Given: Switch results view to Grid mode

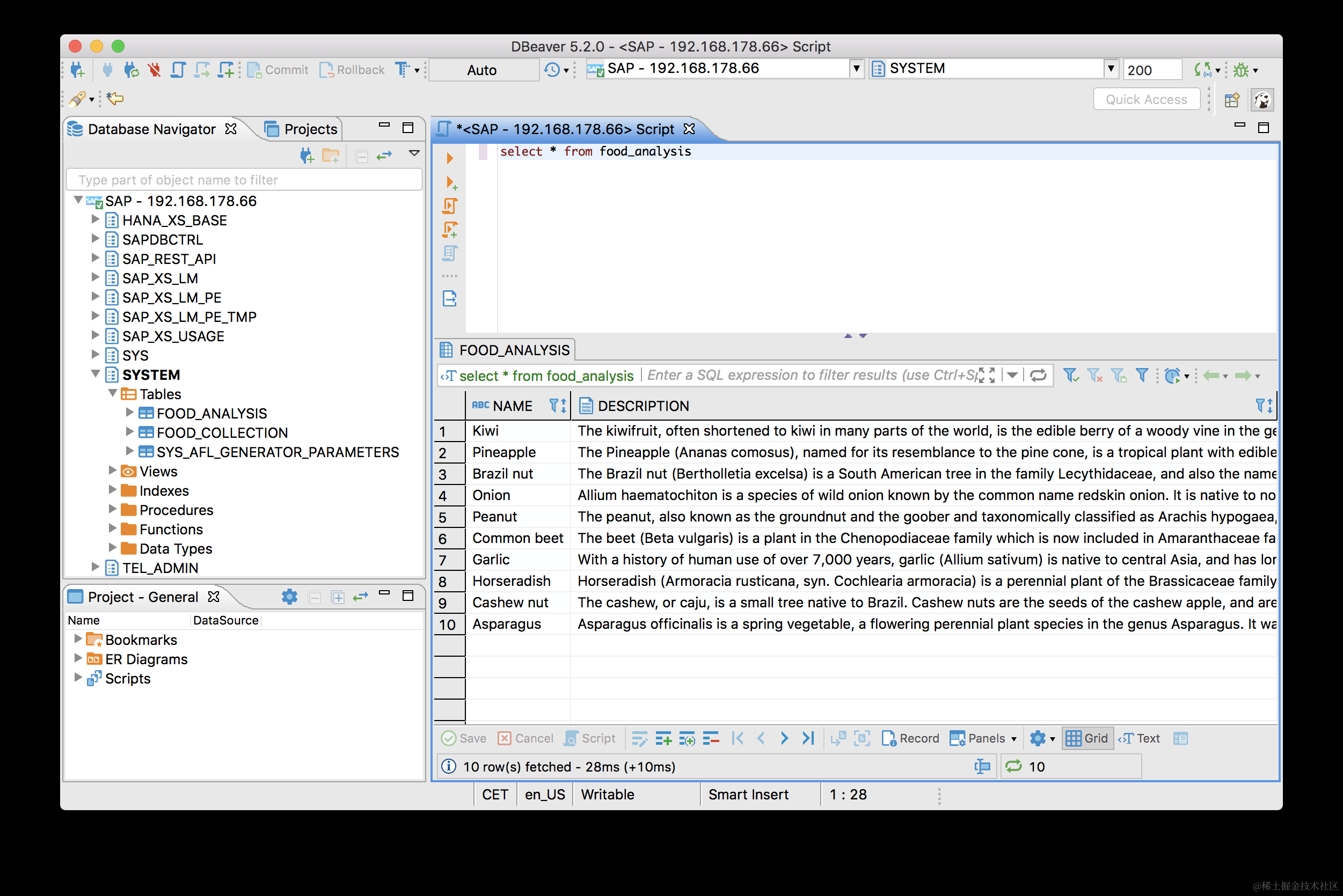Looking at the screenshot, I should (x=1087, y=738).
